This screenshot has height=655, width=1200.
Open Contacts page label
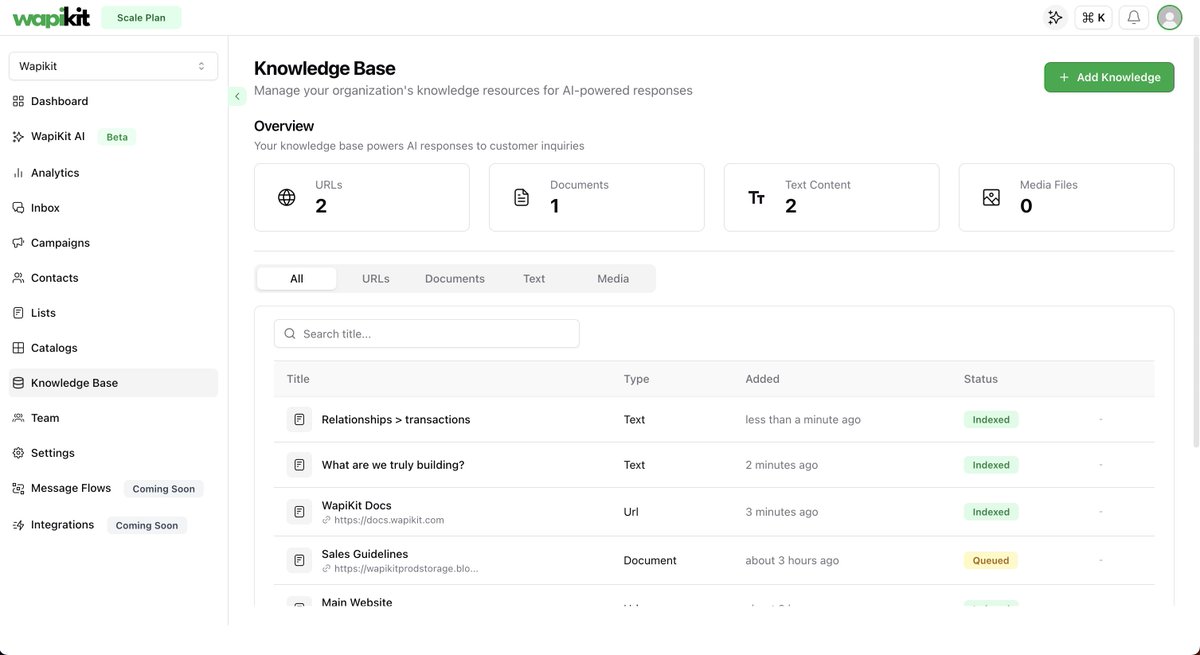click(x=54, y=278)
